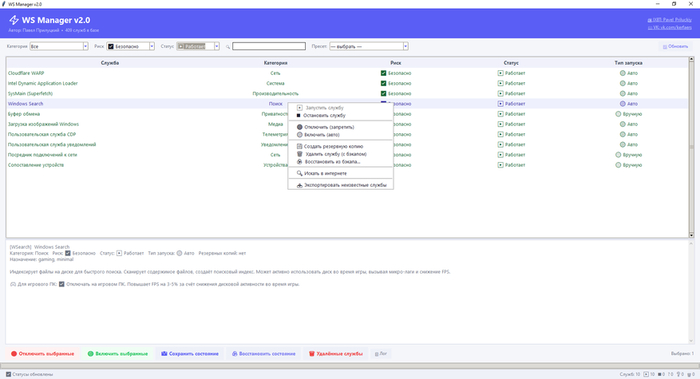Sort by the Тип запуска column header
Screen dimensions: 700x379
point(628,63)
